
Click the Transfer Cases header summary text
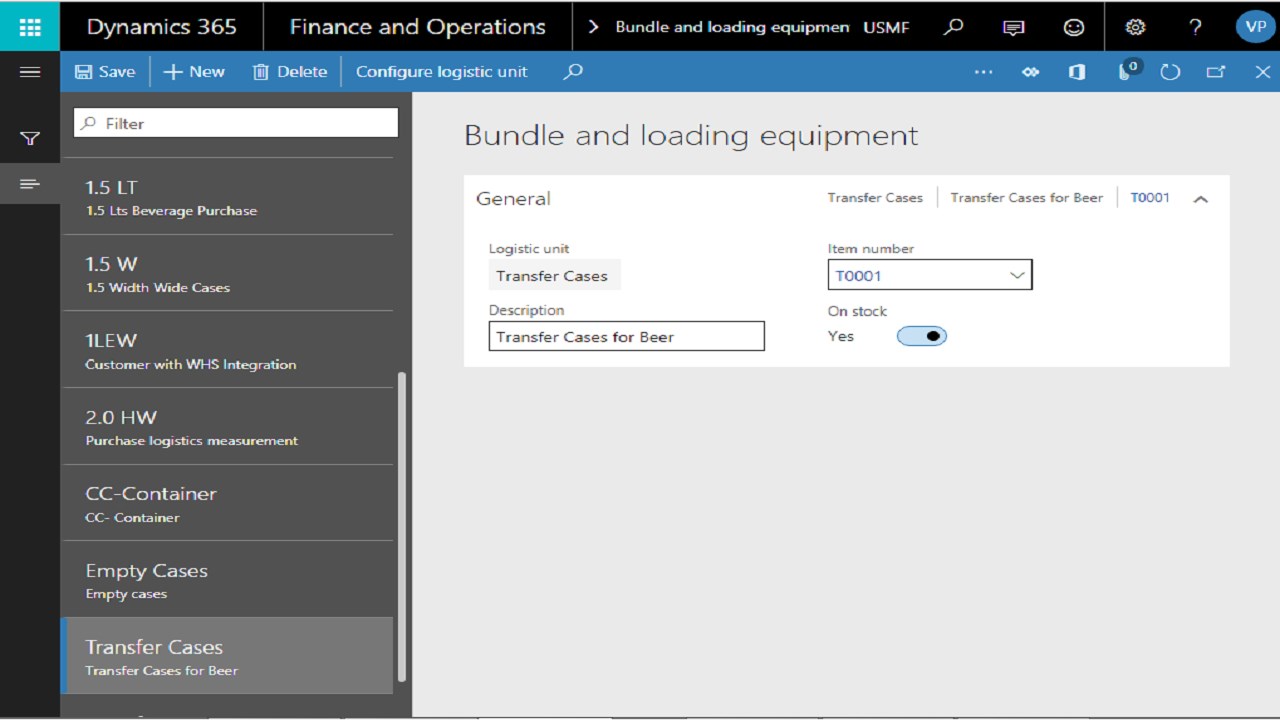875,198
